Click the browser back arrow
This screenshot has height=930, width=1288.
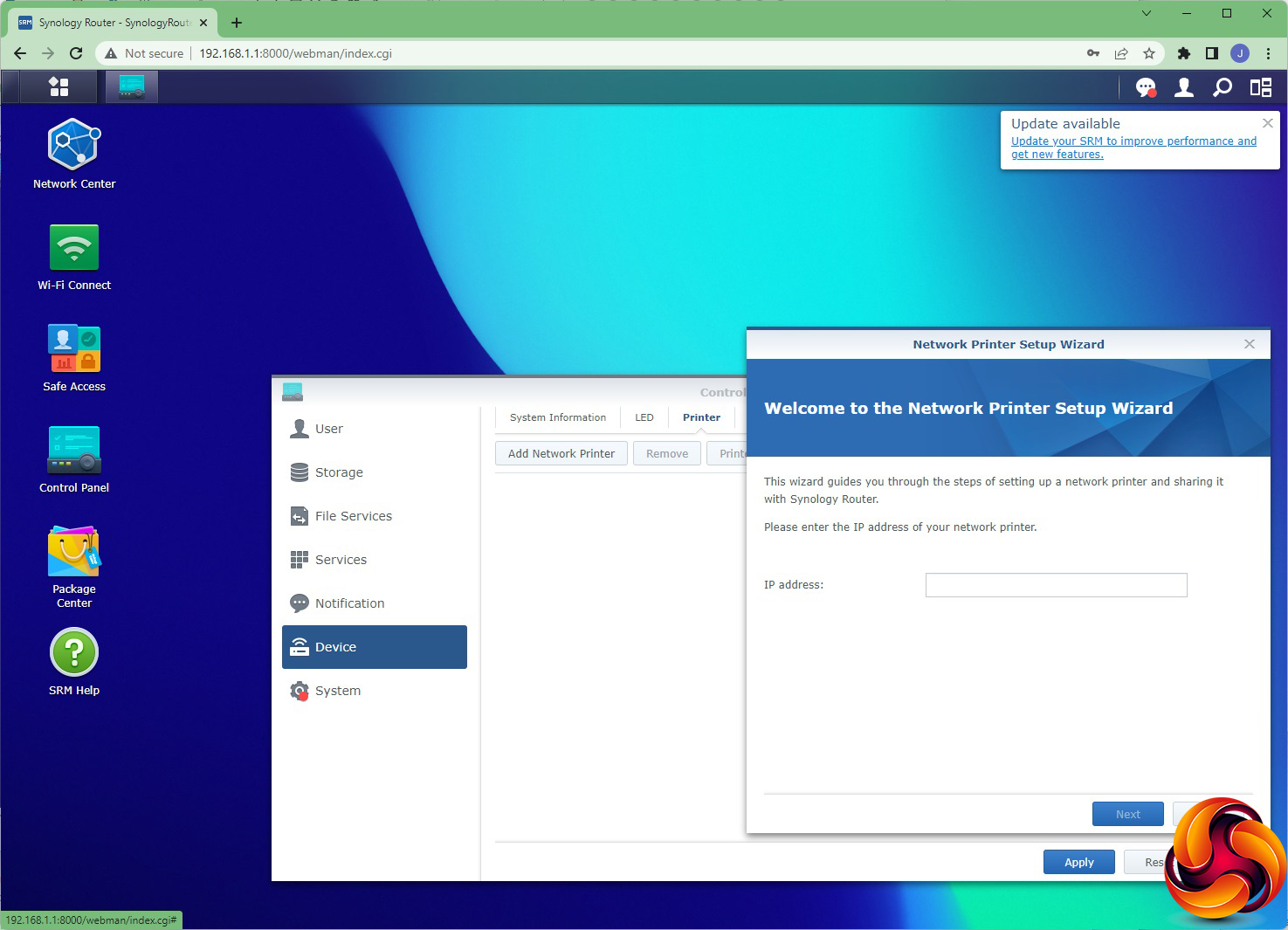click(20, 53)
